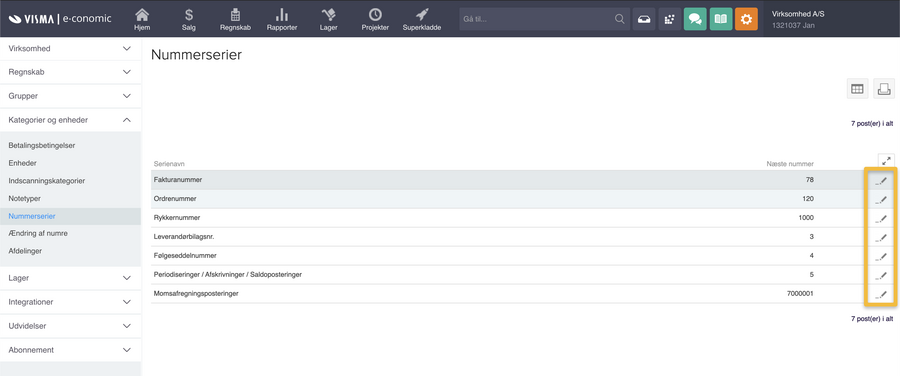The width and height of the screenshot is (900, 376).
Task: Click the Virksomhed A/S account name
Action: [x=798, y=14]
